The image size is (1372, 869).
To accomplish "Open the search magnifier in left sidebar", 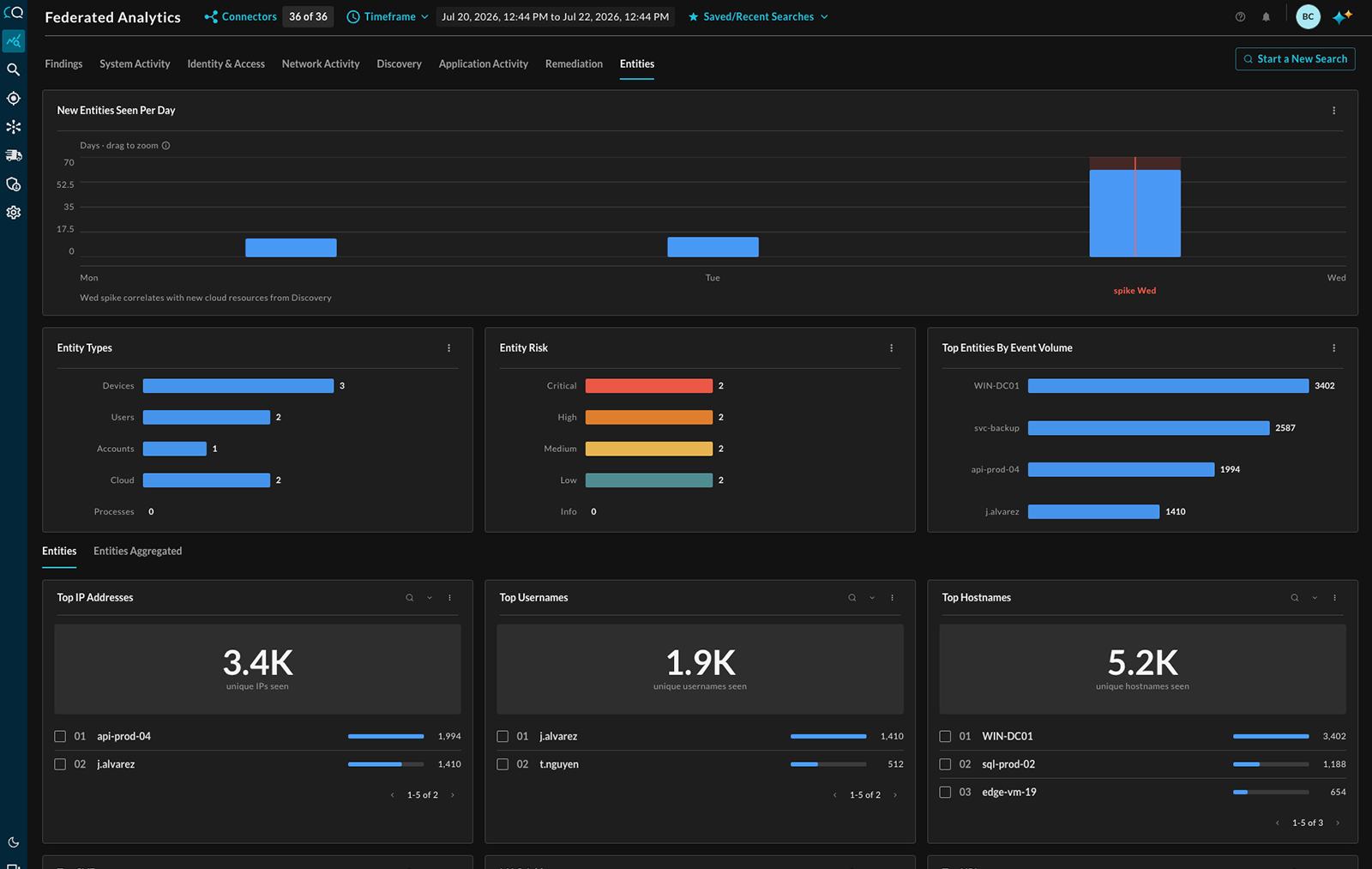I will click(x=14, y=69).
